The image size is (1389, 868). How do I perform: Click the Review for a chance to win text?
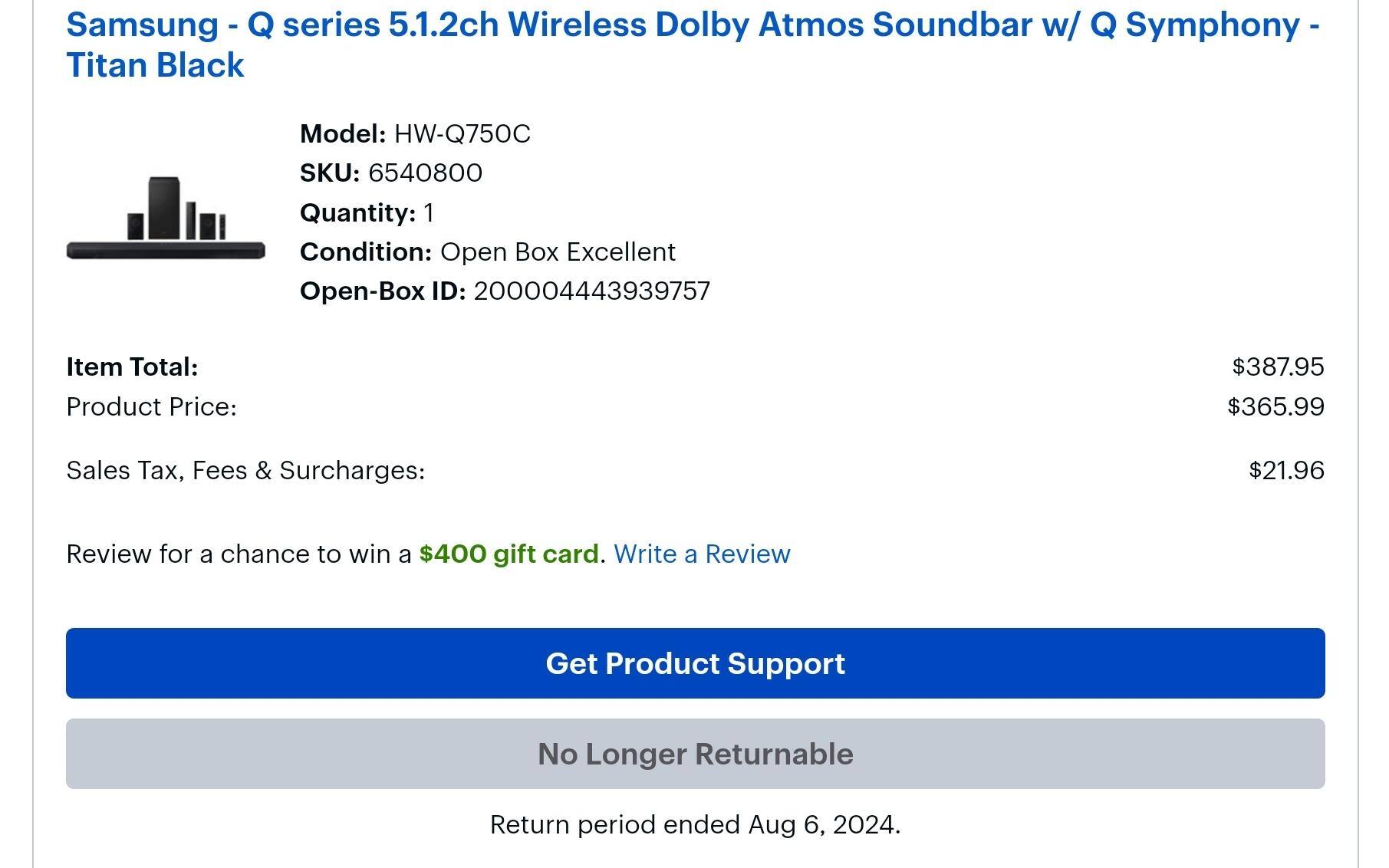[239, 554]
